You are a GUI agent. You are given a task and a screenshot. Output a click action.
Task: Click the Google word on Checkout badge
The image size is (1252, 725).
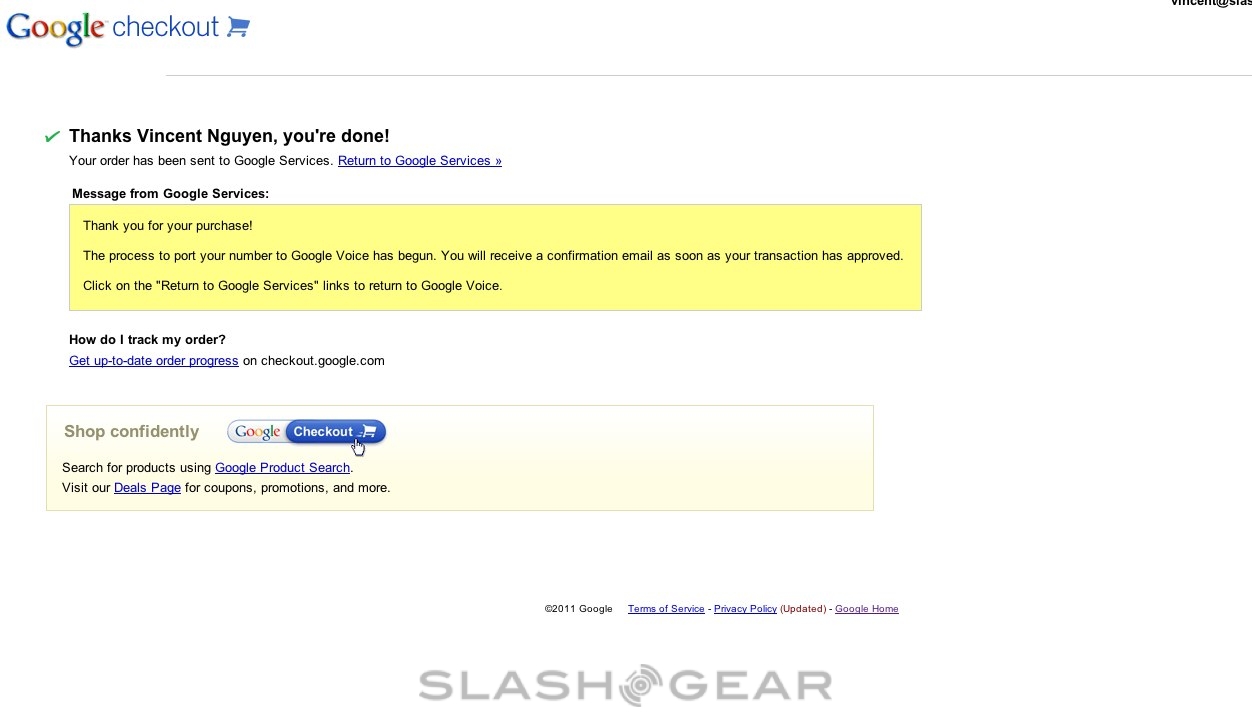[x=258, y=432]
